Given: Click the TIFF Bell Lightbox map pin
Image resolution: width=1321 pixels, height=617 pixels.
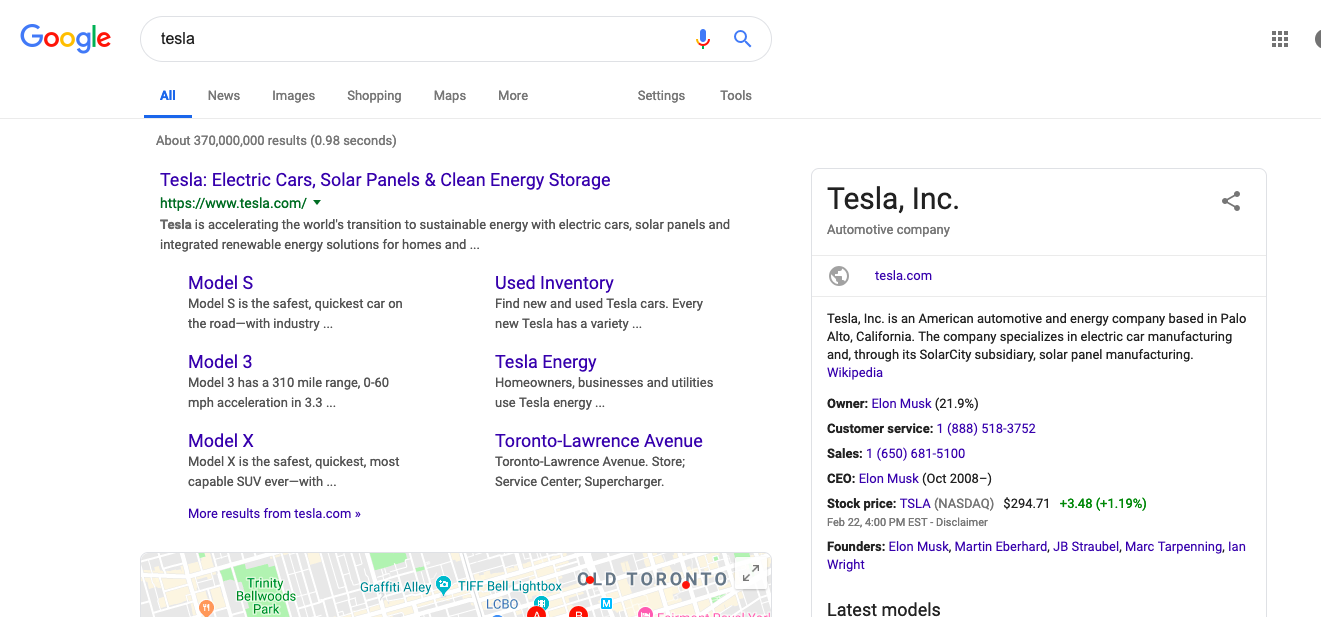Looking at the screenshot, I should [444, 585].
